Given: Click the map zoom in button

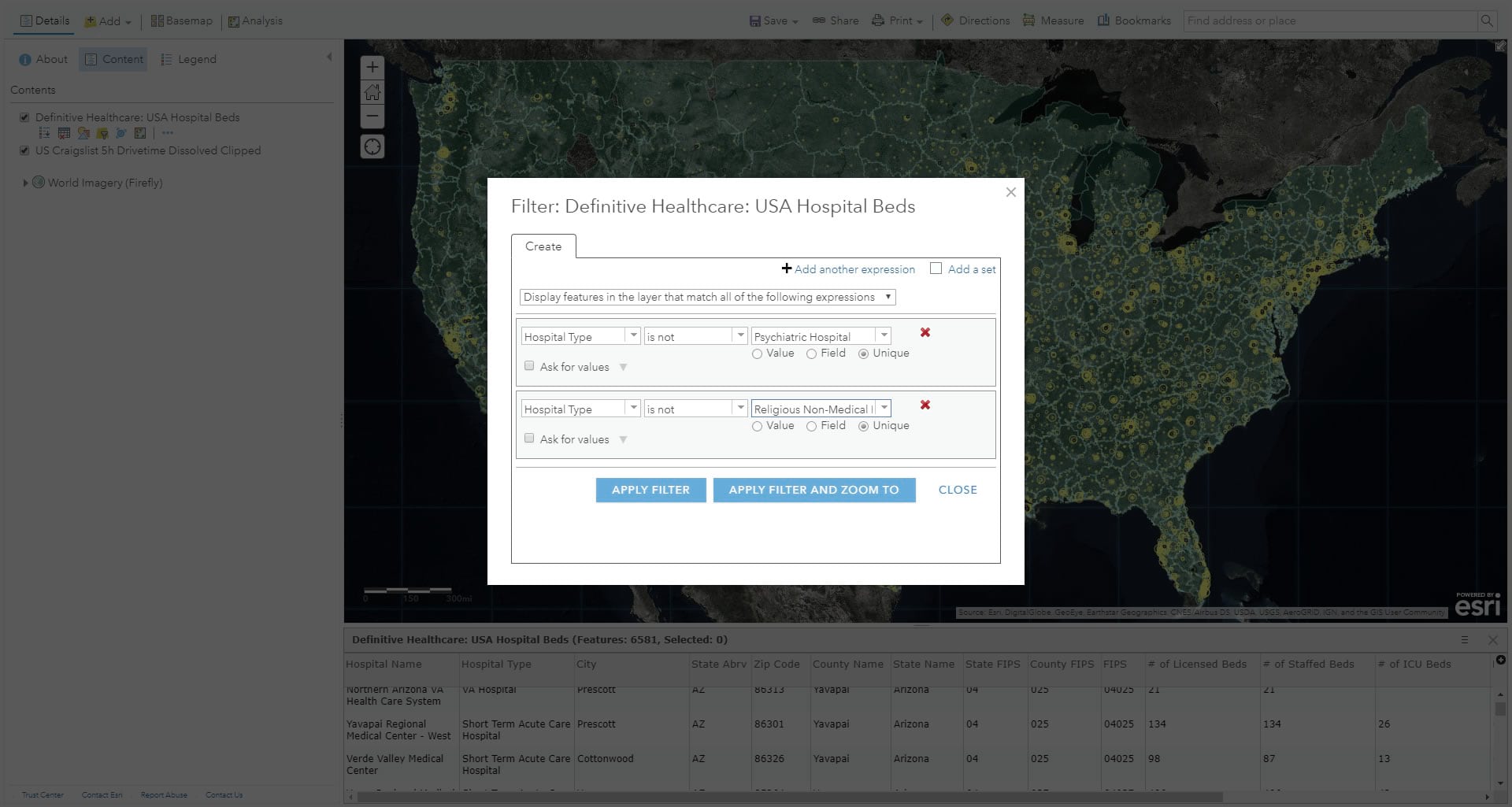Looking at the screenshot, I should [x=372, y=68].
